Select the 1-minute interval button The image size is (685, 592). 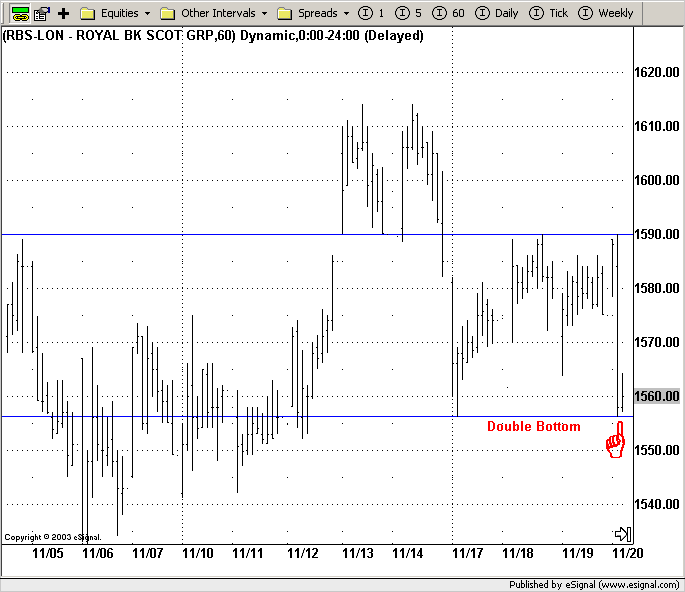pyautogui.click(x=371, y=14)
